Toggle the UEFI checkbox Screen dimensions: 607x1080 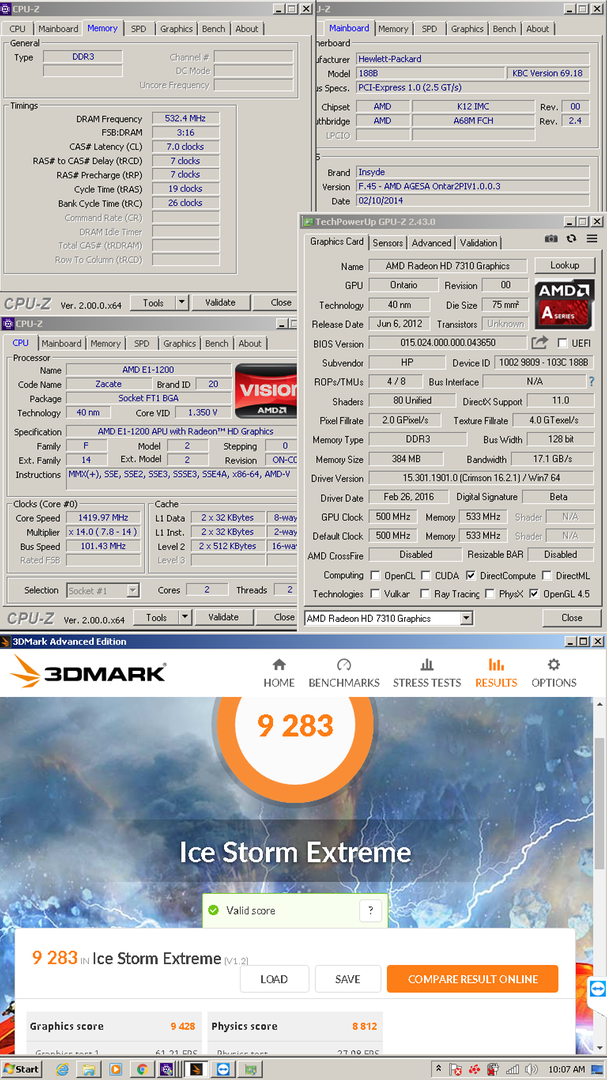(562, 343)
